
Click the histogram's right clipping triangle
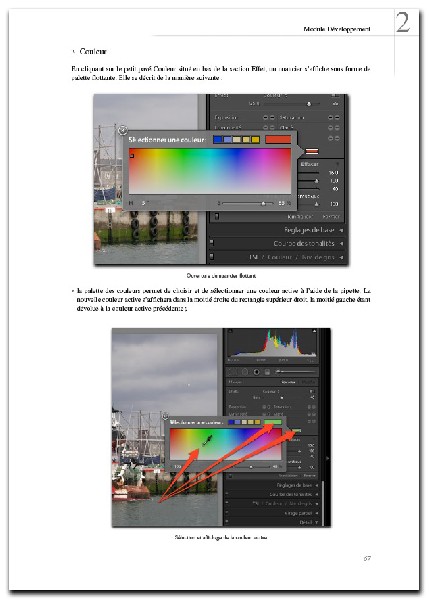click(314, 331)
